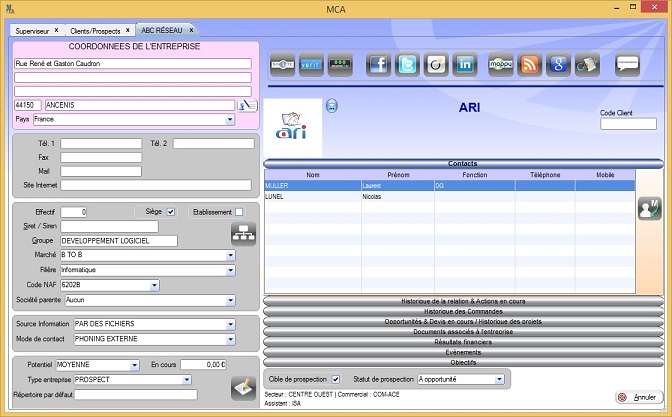Click the speech bubble comment icon
The height and width of the screenshot is (417, 672).
coord(627,65)
